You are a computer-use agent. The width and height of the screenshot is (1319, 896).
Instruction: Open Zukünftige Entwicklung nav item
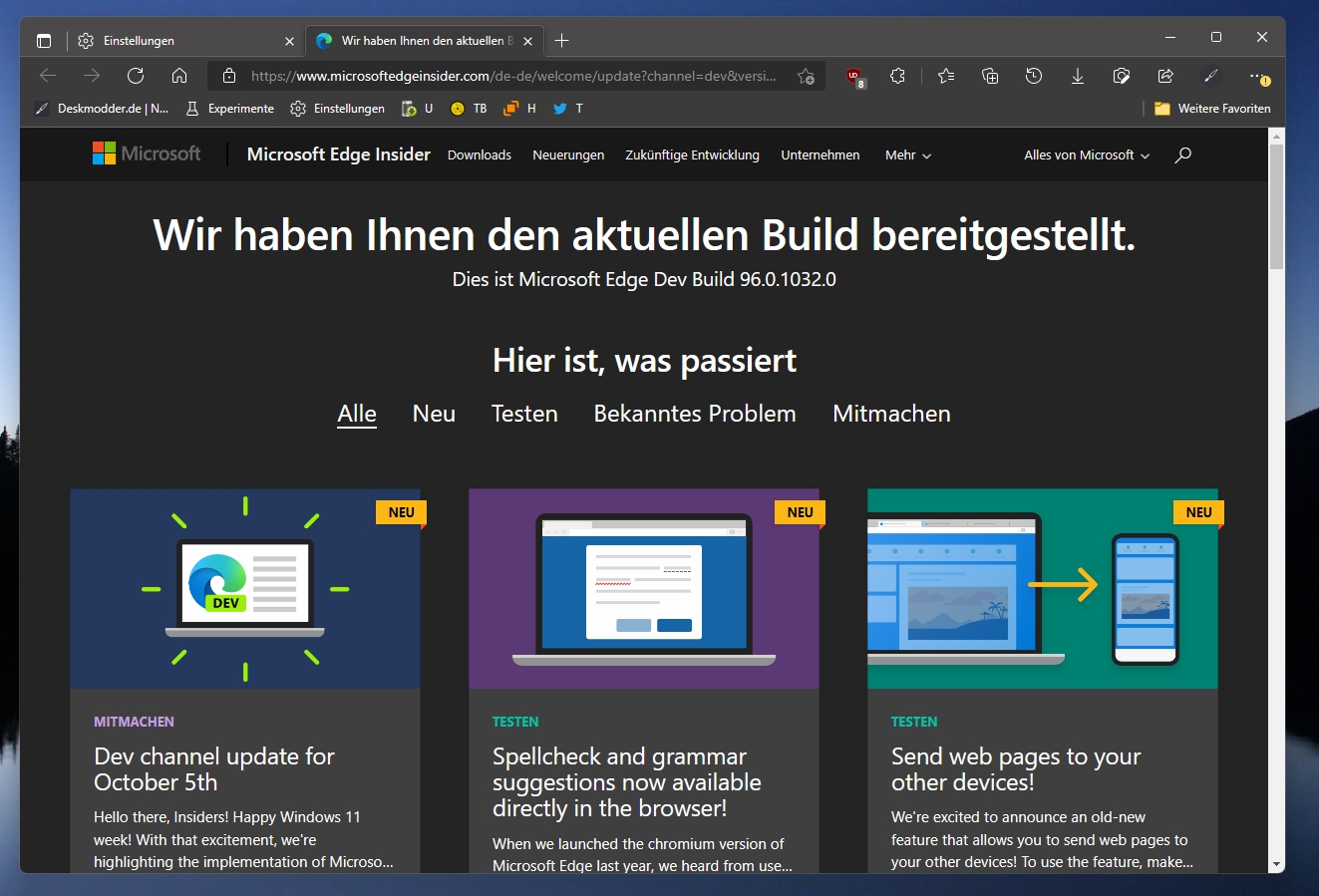tap(692, 155)
